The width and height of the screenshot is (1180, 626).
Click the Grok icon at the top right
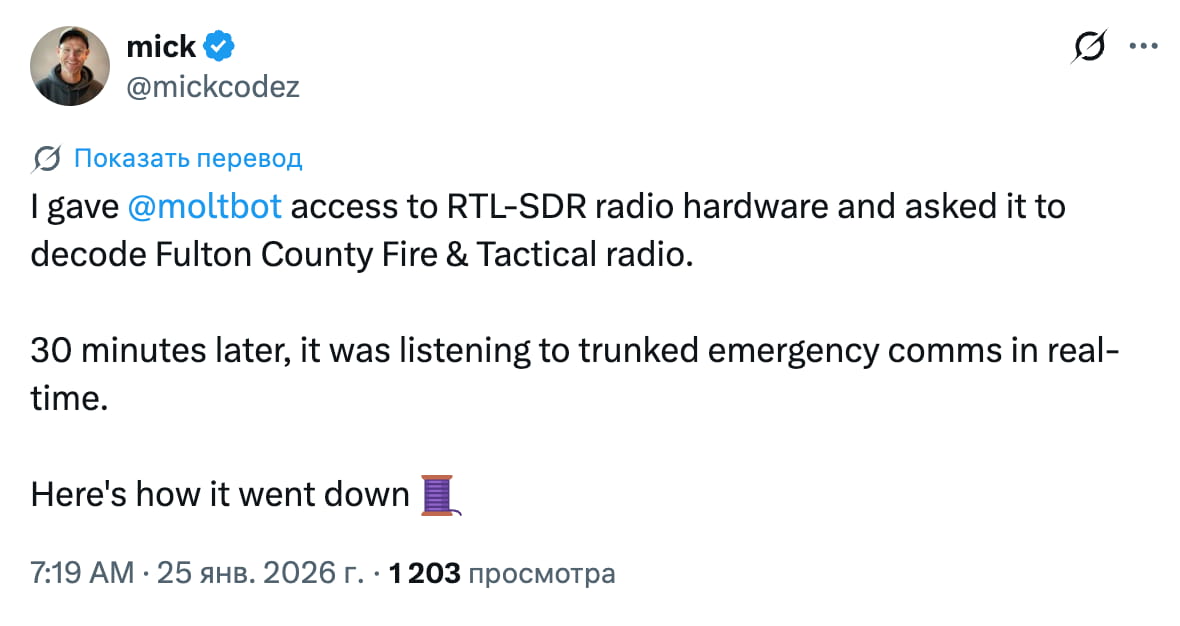(x=1090, y=45)
